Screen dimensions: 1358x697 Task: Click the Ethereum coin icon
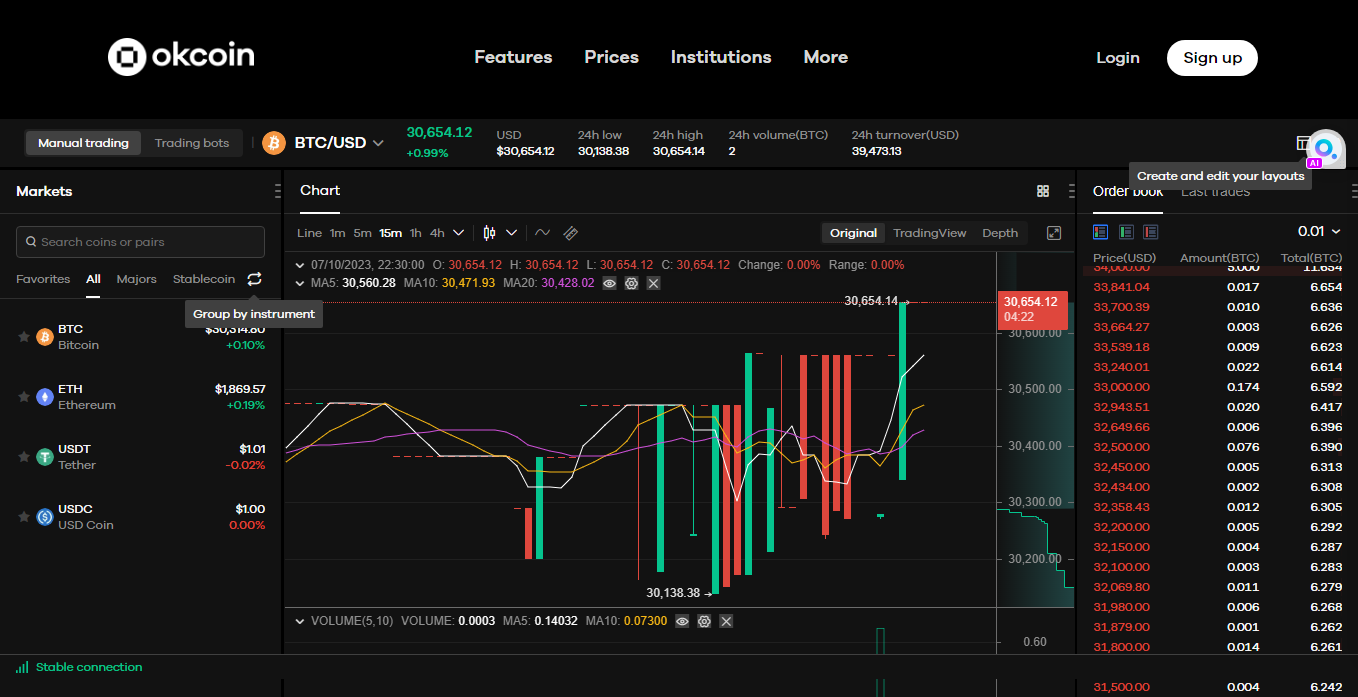click(44, 397)
